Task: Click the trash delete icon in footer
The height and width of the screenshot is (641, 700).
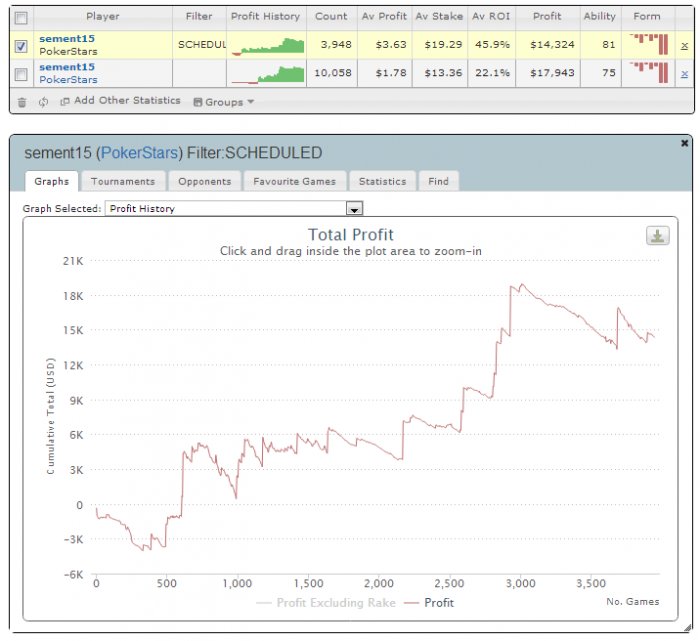Action: (22, 102)
